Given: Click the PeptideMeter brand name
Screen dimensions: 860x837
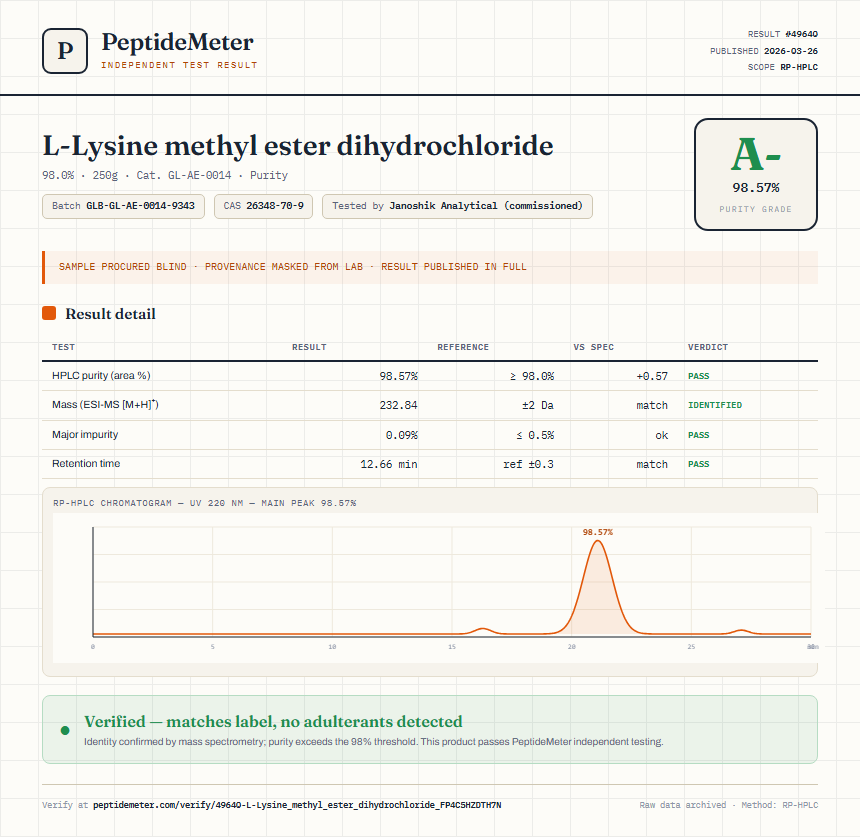Looking at the screenshot, I should [178, 42].
